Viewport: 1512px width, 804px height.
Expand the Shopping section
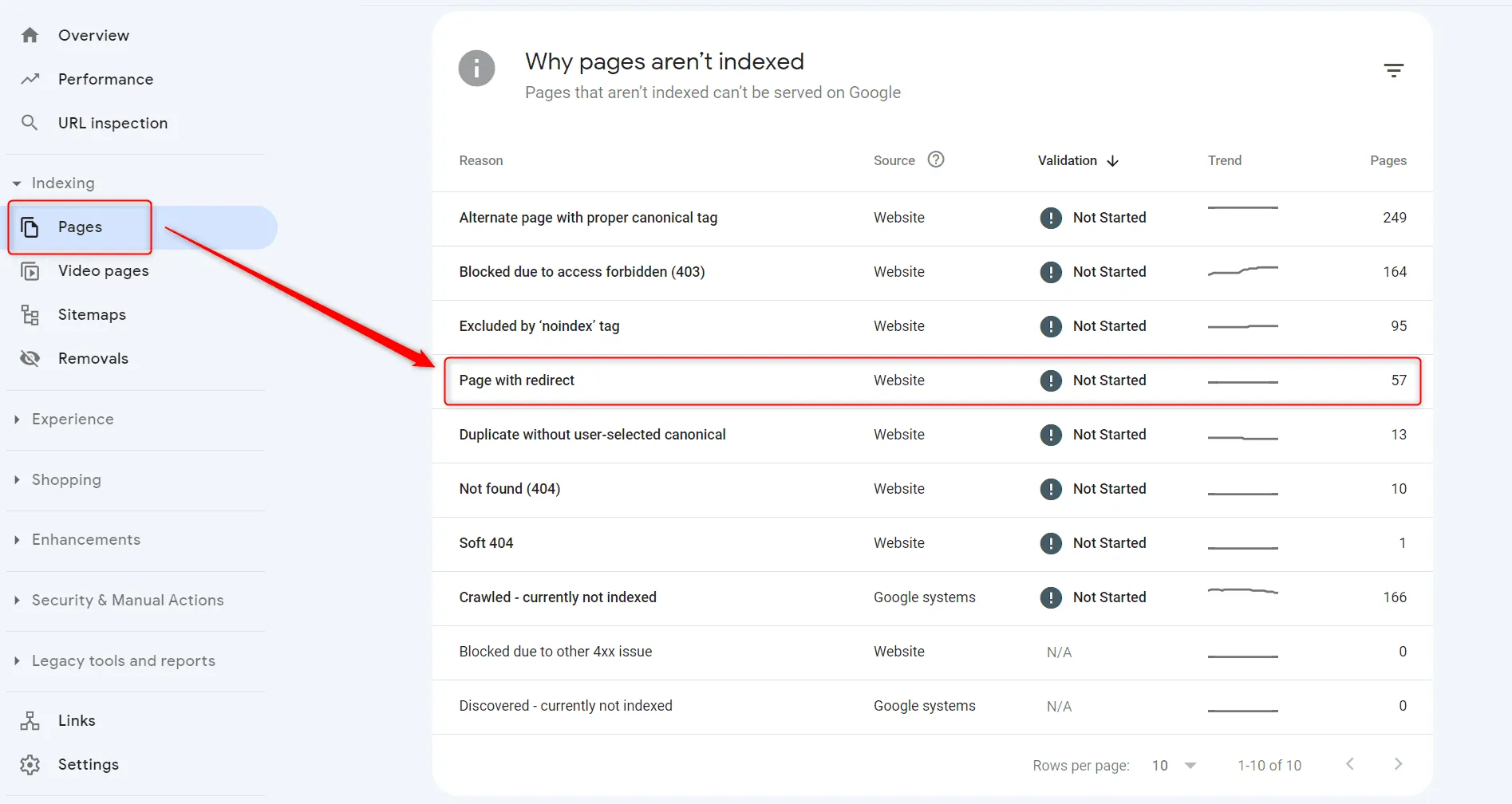17,480
